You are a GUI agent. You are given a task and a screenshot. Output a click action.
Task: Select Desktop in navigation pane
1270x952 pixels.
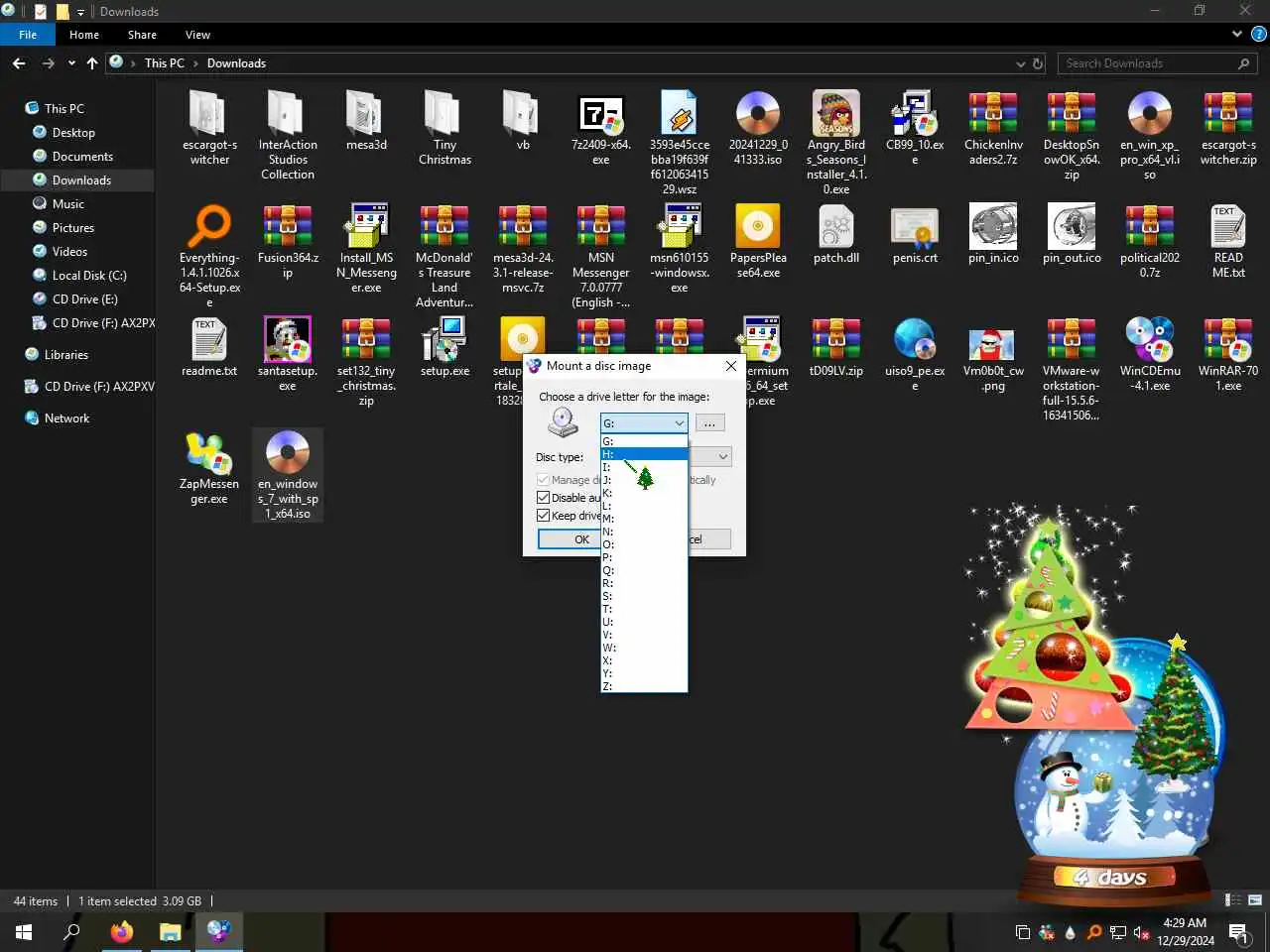[x=73, y=133]
